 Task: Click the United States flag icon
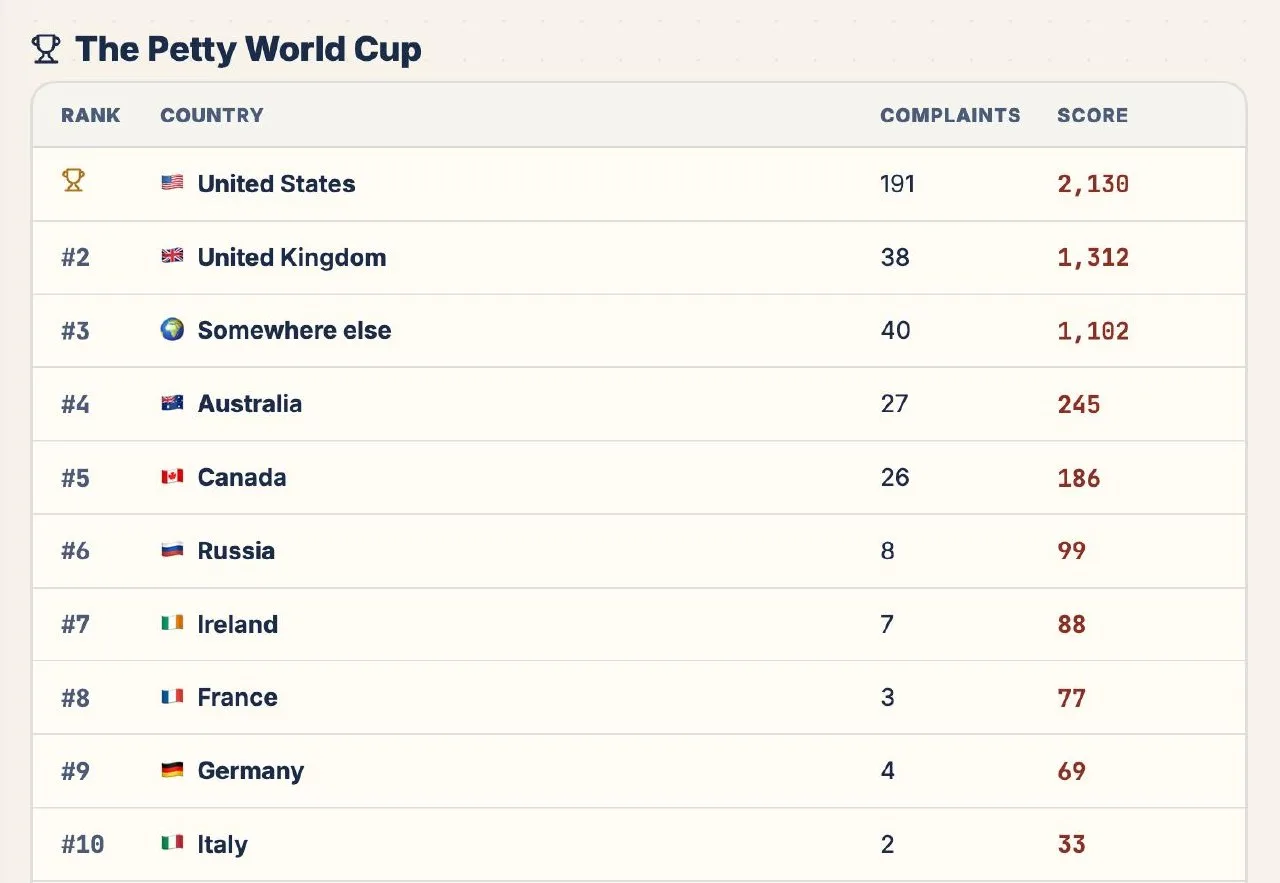coord(172,183)
